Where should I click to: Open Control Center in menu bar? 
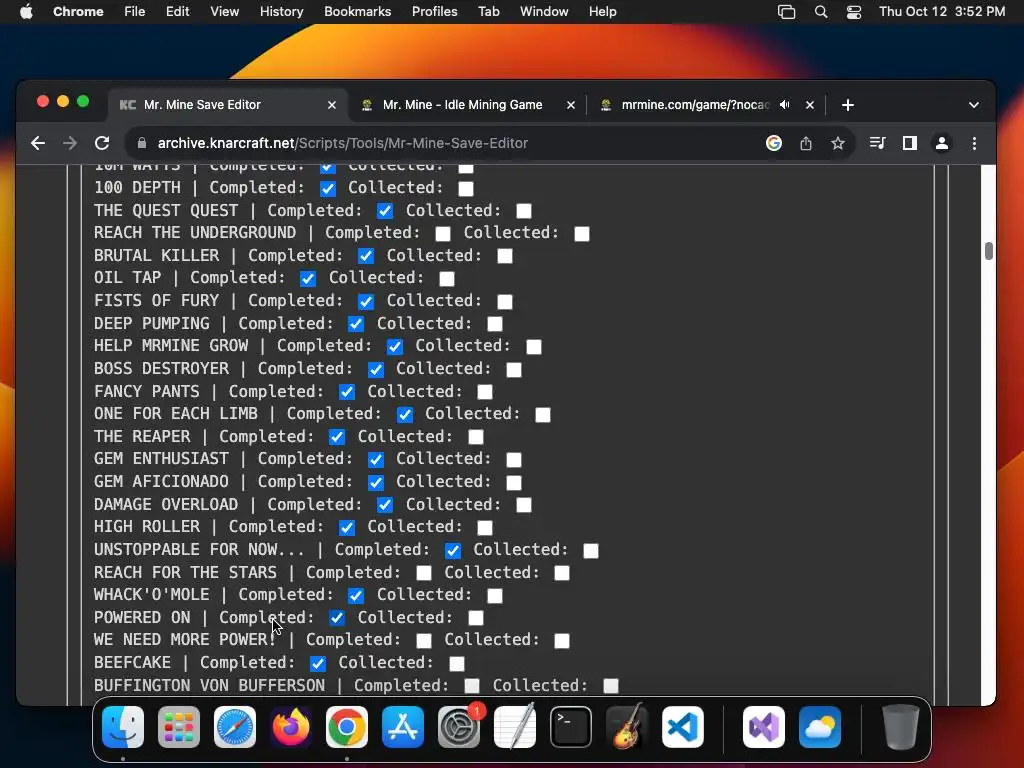[x=854, y=12]
